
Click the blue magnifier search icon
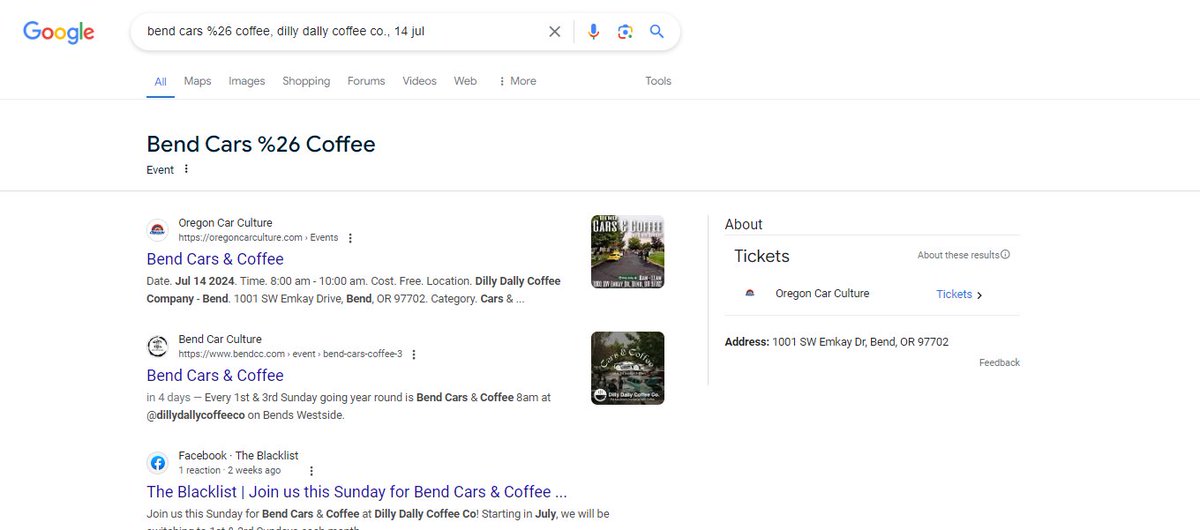pyautogui.click(x=657, y=32)
